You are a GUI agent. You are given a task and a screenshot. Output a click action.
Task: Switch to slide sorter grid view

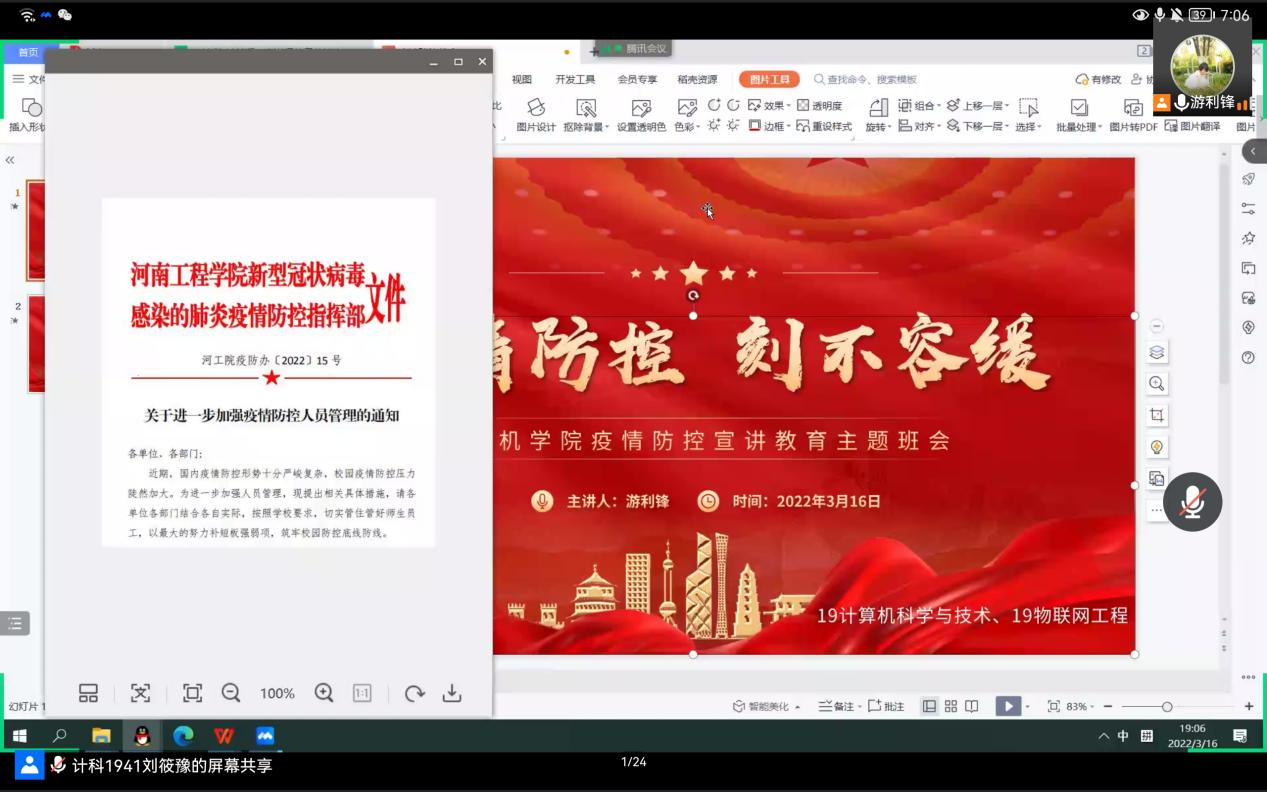coord(951,706)
